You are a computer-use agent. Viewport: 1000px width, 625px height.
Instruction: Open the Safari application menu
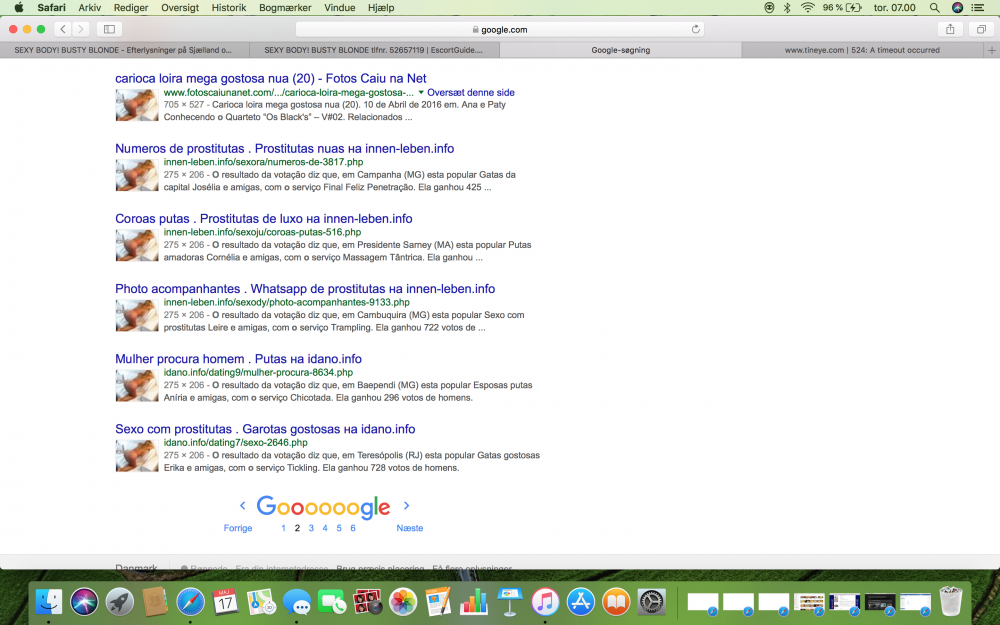coord(51,8)
